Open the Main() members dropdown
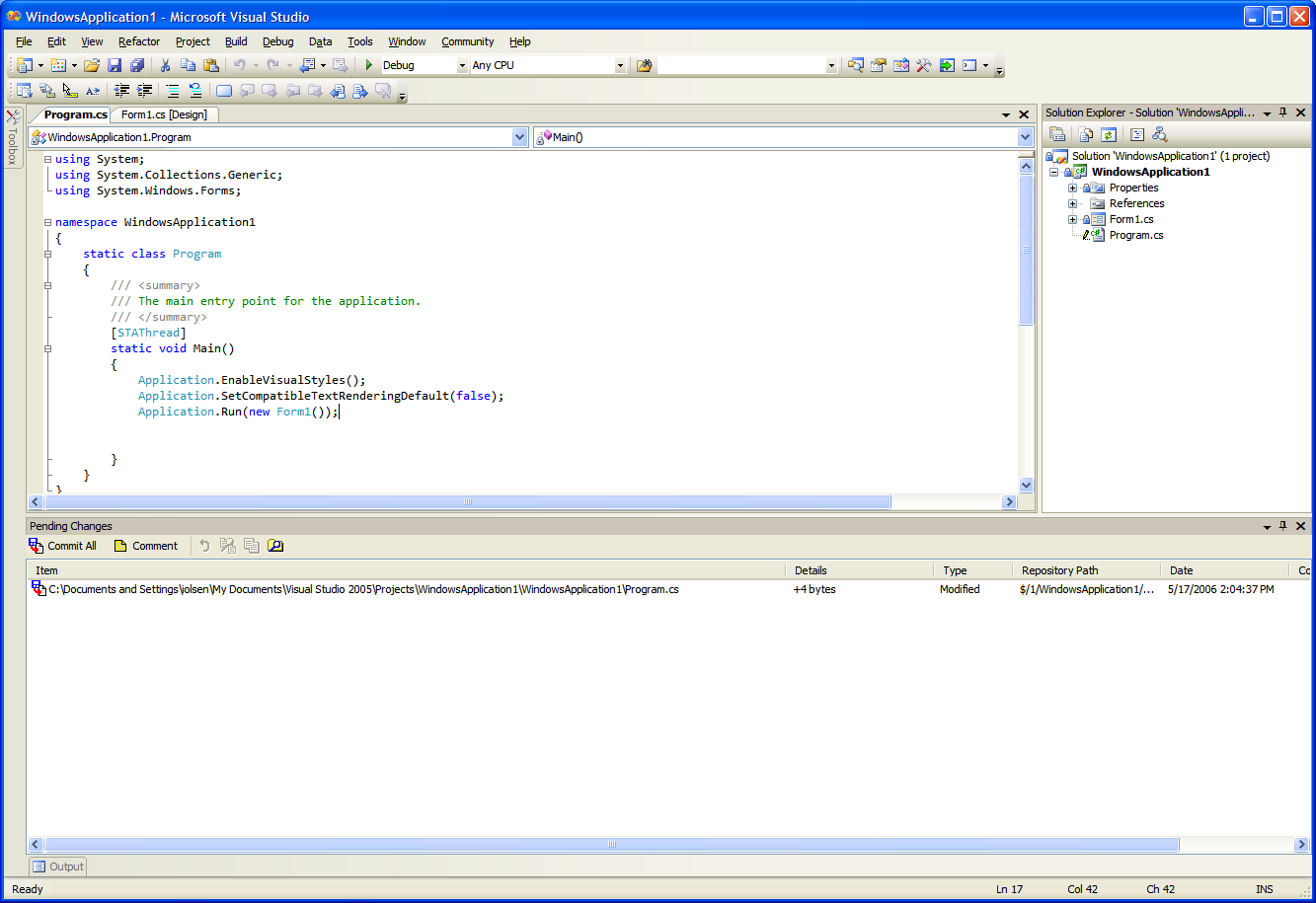 [x=1025, y=137]
